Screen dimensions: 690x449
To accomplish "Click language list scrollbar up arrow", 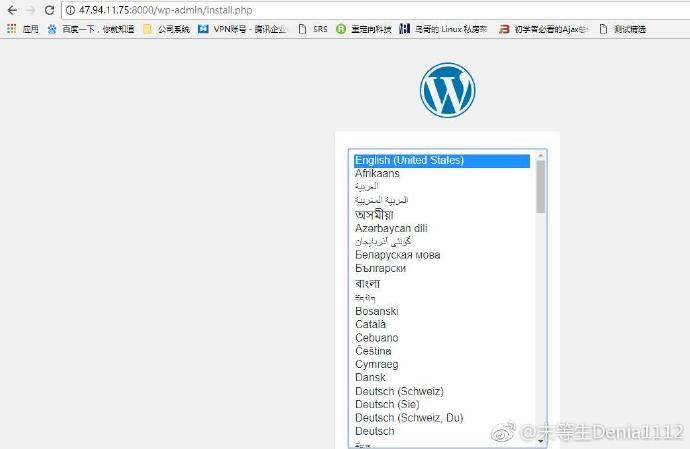I will (541, 155).
